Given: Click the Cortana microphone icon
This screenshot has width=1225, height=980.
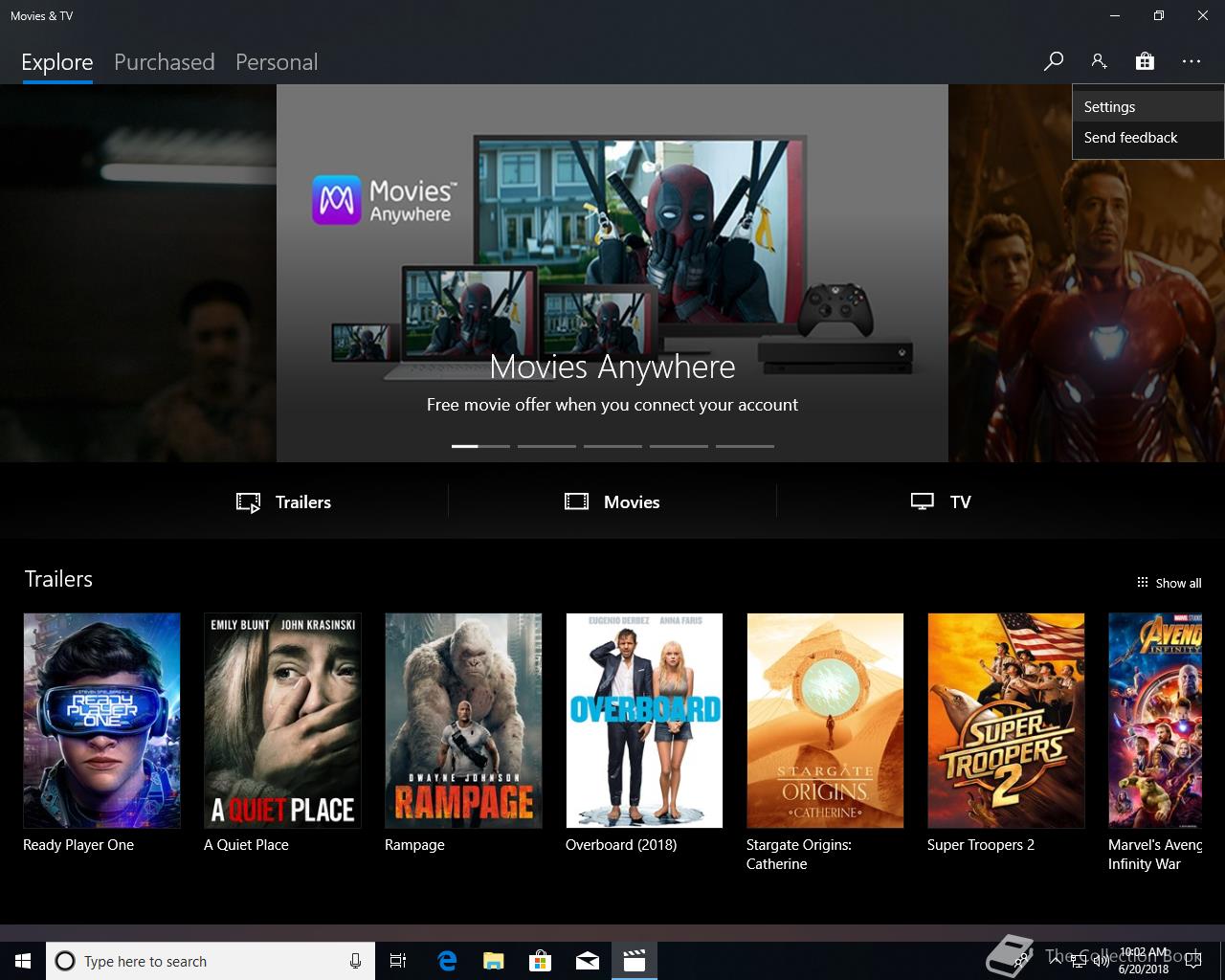Looking at the screenshot, I should (x=355, y=961).
